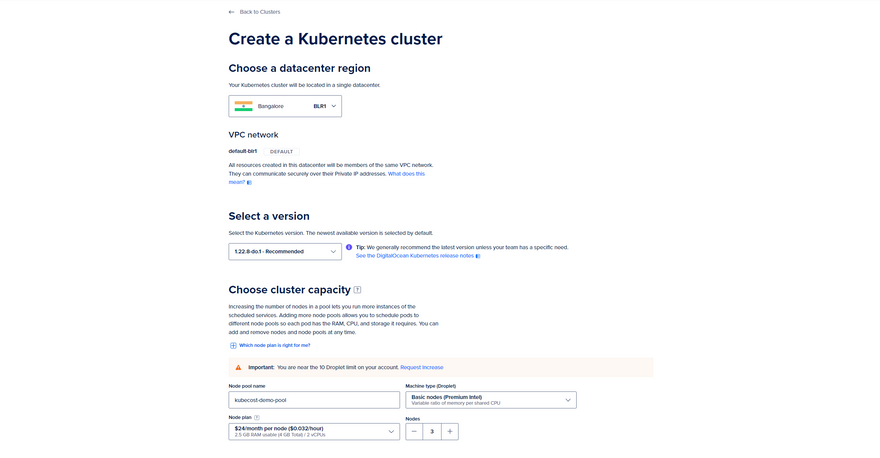Click the India flag icon in region selector
Viewport: 880px width, 458px height.
tap(243, 106)
